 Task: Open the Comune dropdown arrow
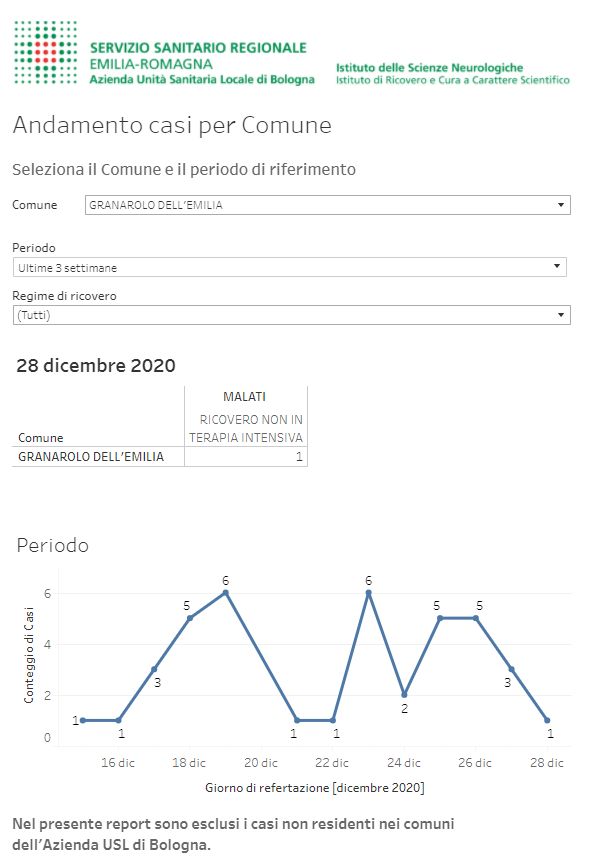[561, 205]
